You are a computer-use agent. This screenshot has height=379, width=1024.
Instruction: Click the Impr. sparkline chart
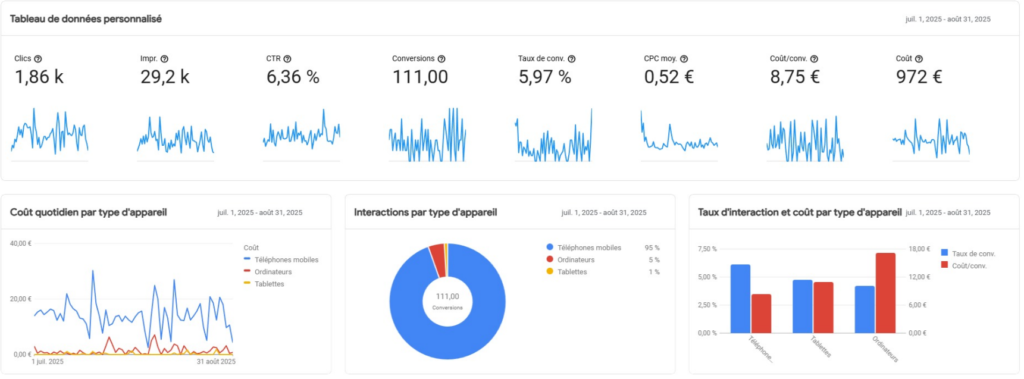click(175, 136)
